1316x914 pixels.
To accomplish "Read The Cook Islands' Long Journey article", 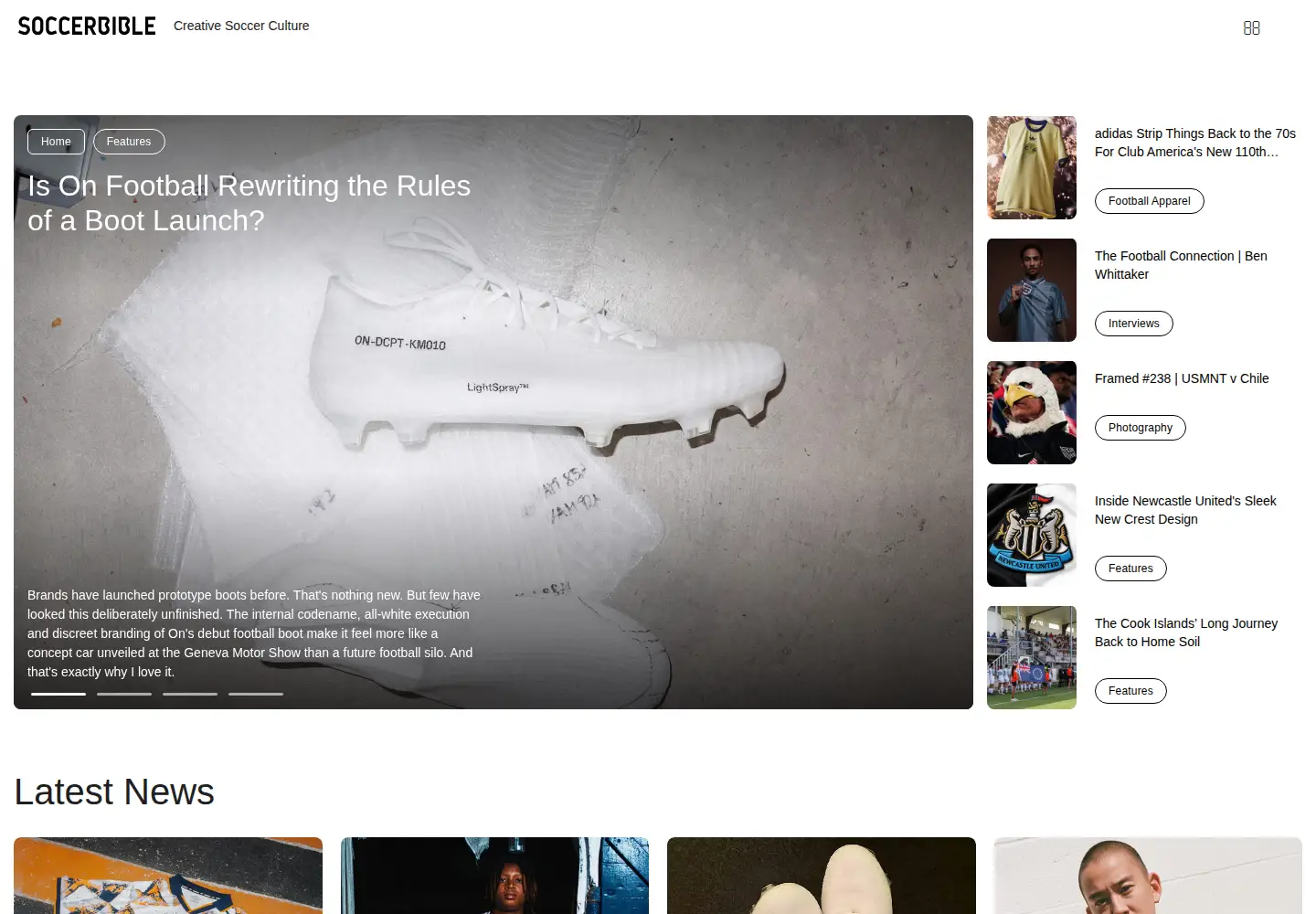I will [x=1186, y=632].
